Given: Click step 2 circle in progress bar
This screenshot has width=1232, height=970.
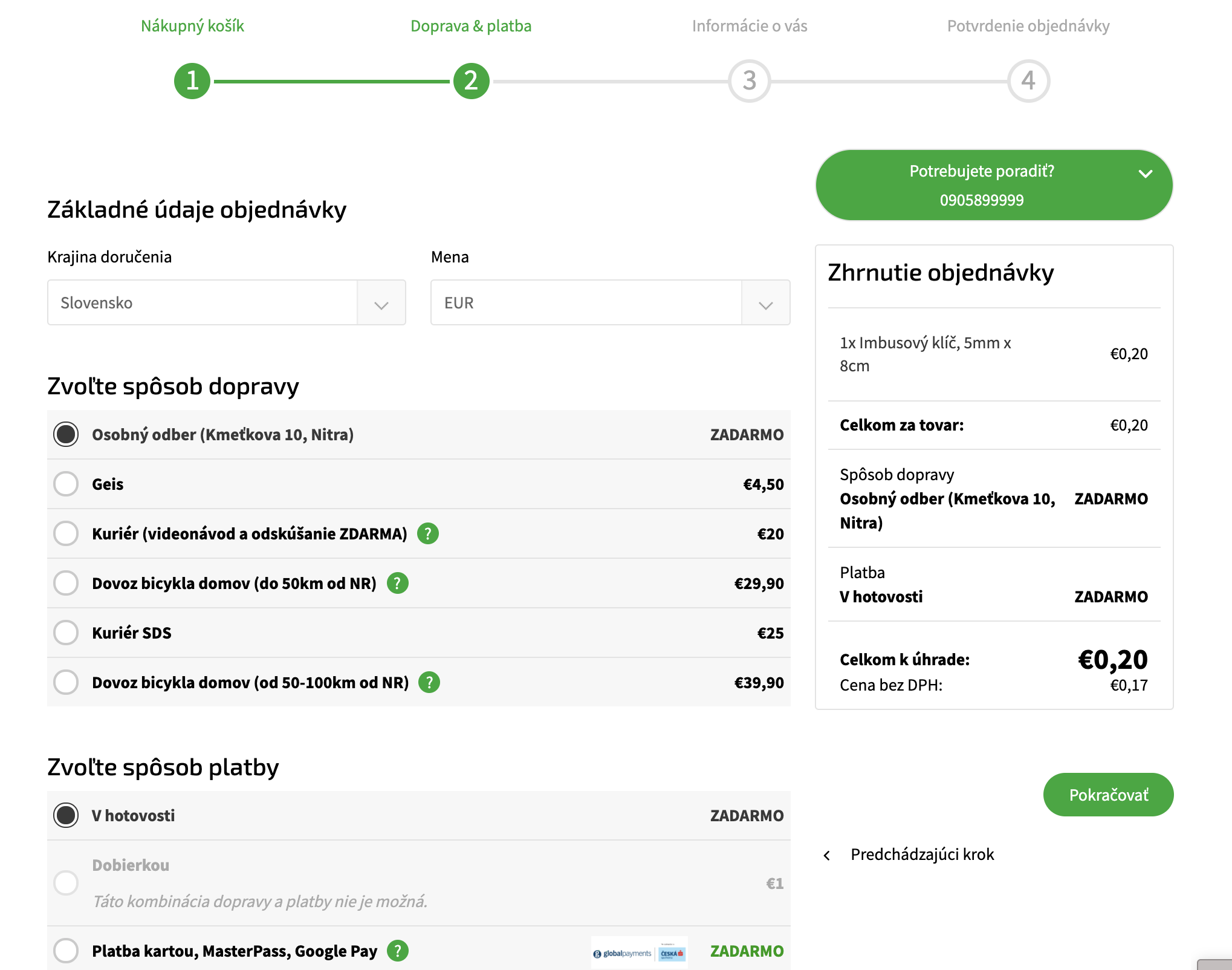Looking at the screenshot, I should pyautogui.click(x=471, y=80).
